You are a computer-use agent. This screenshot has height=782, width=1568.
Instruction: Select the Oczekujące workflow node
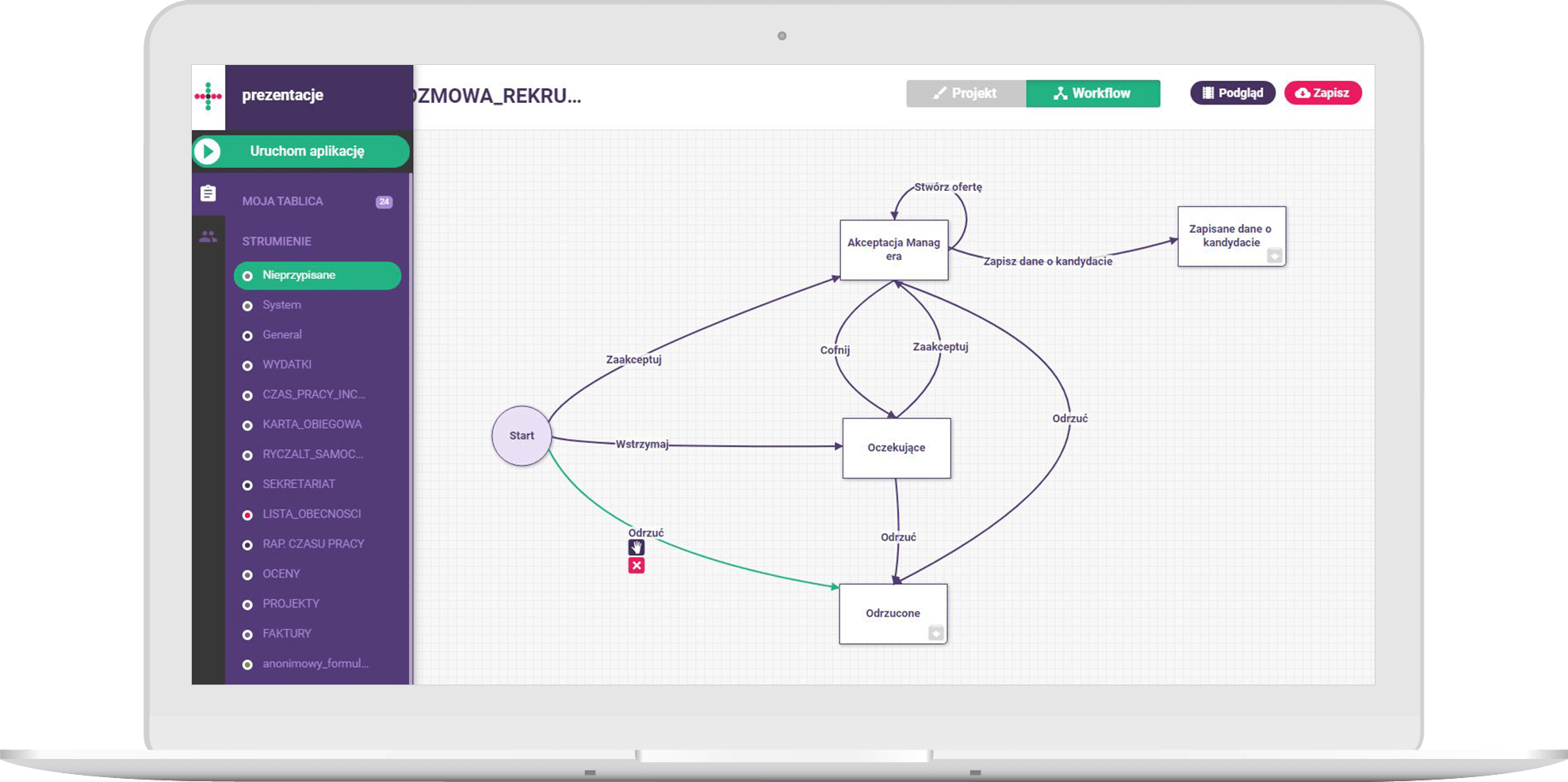point(896,448)
